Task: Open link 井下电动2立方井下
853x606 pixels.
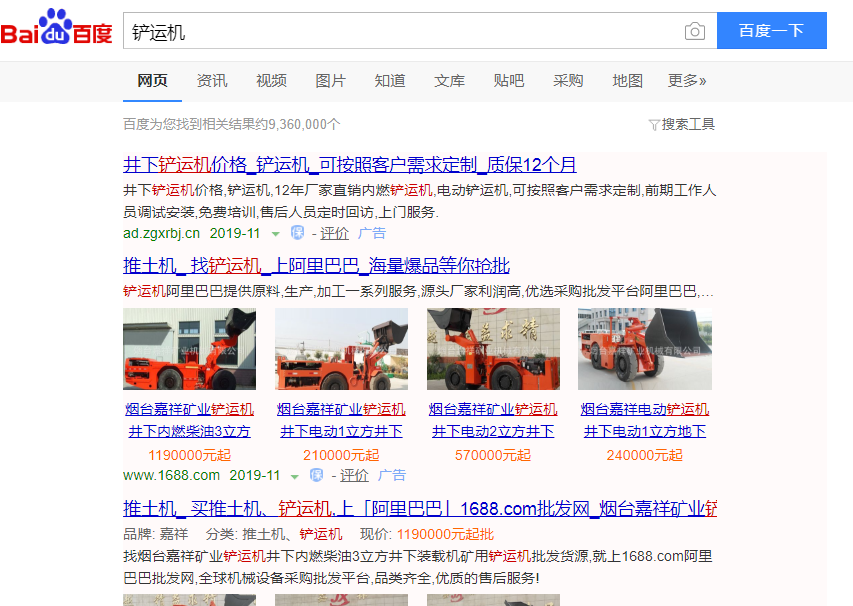Action: point(493,431)
